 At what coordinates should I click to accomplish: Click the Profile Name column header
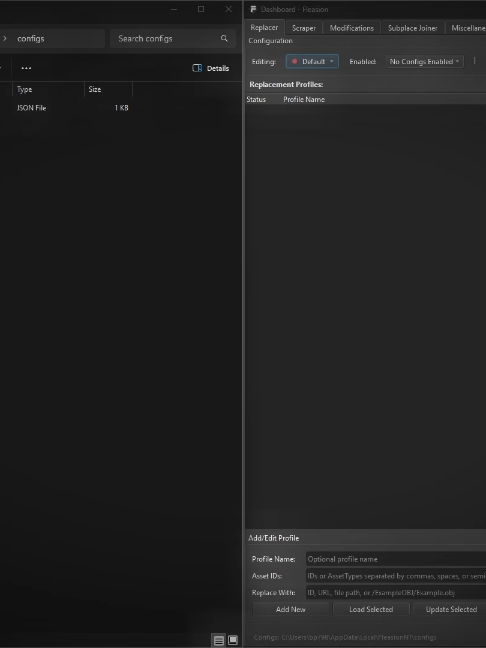[x=304, y=99]
